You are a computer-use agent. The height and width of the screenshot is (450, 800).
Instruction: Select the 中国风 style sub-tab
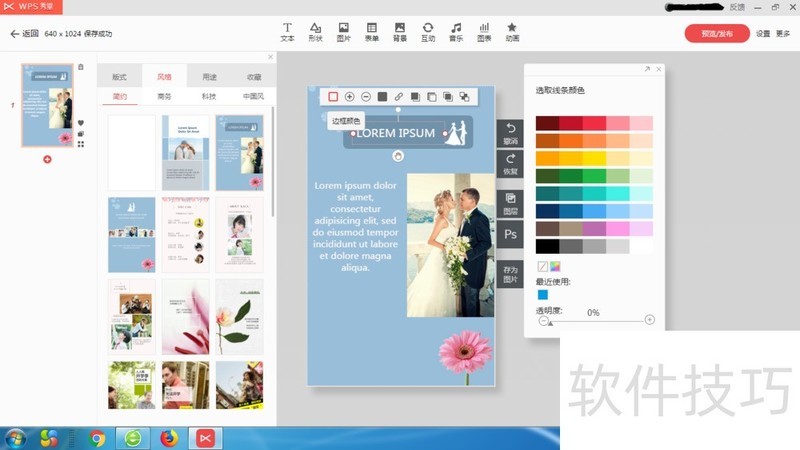tap(253, 96)
